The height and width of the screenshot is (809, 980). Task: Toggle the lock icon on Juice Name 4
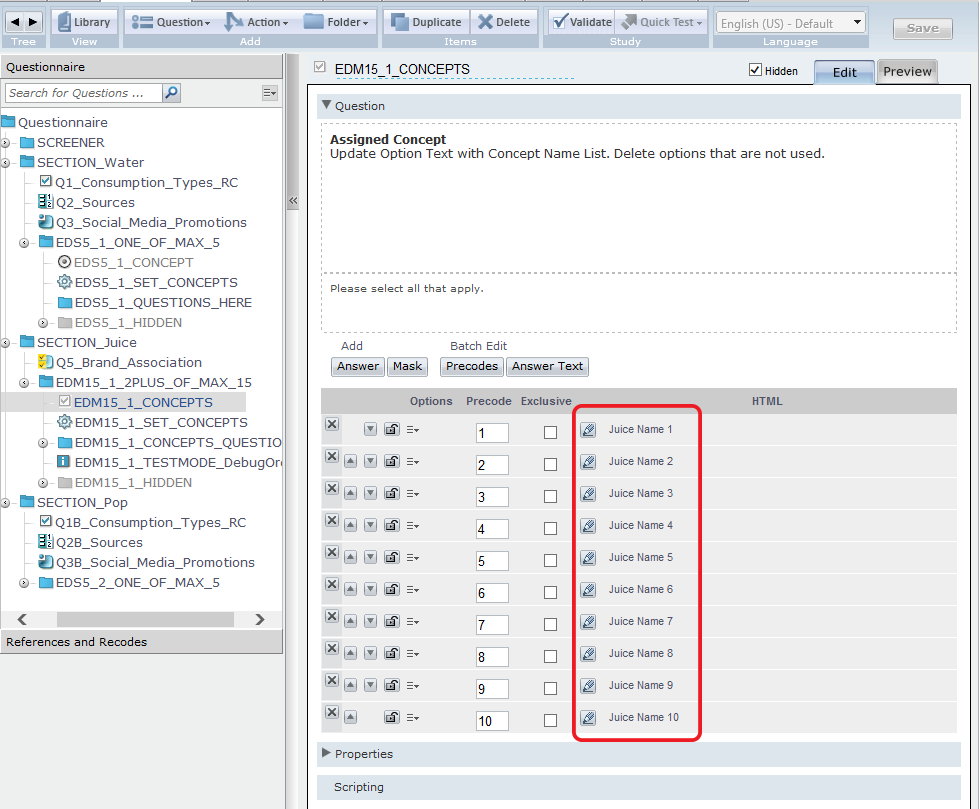392,525
